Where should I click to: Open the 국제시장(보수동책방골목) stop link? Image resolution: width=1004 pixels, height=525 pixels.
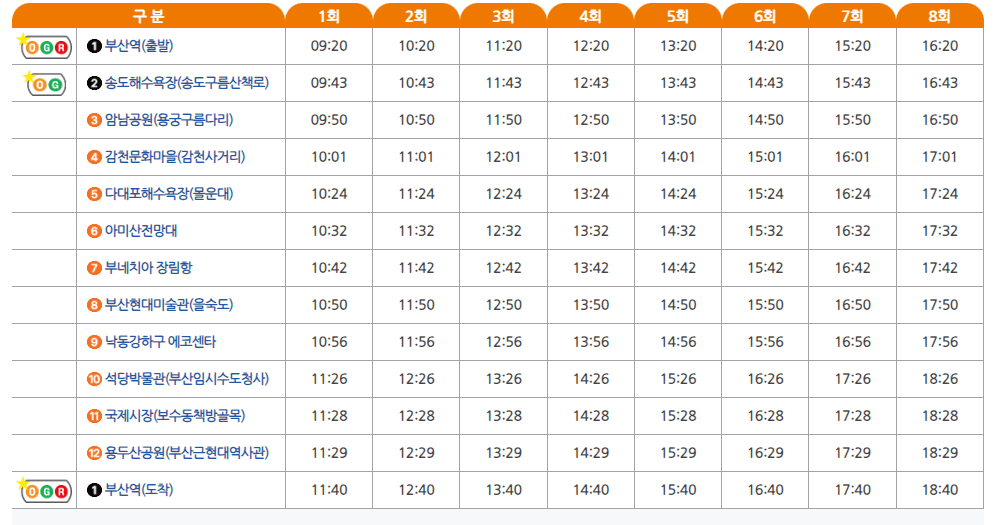tap(175, 416)
